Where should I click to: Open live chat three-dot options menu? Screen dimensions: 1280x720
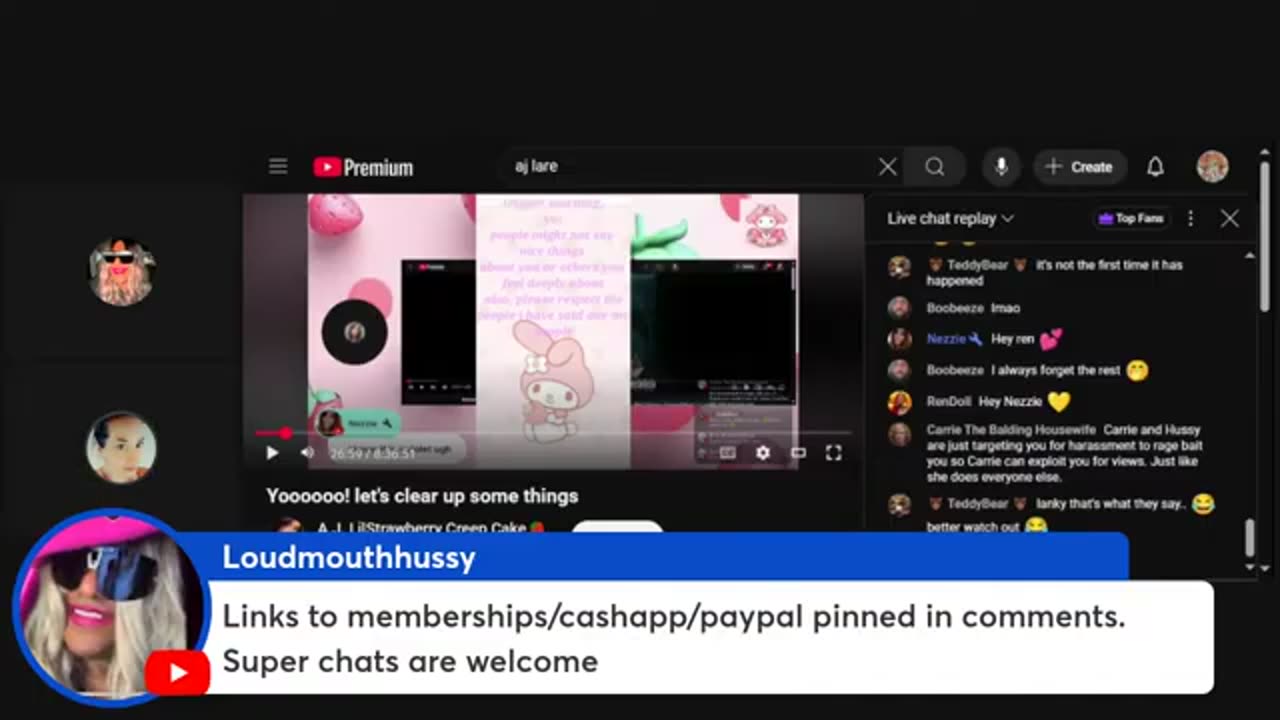[1190, 218]
